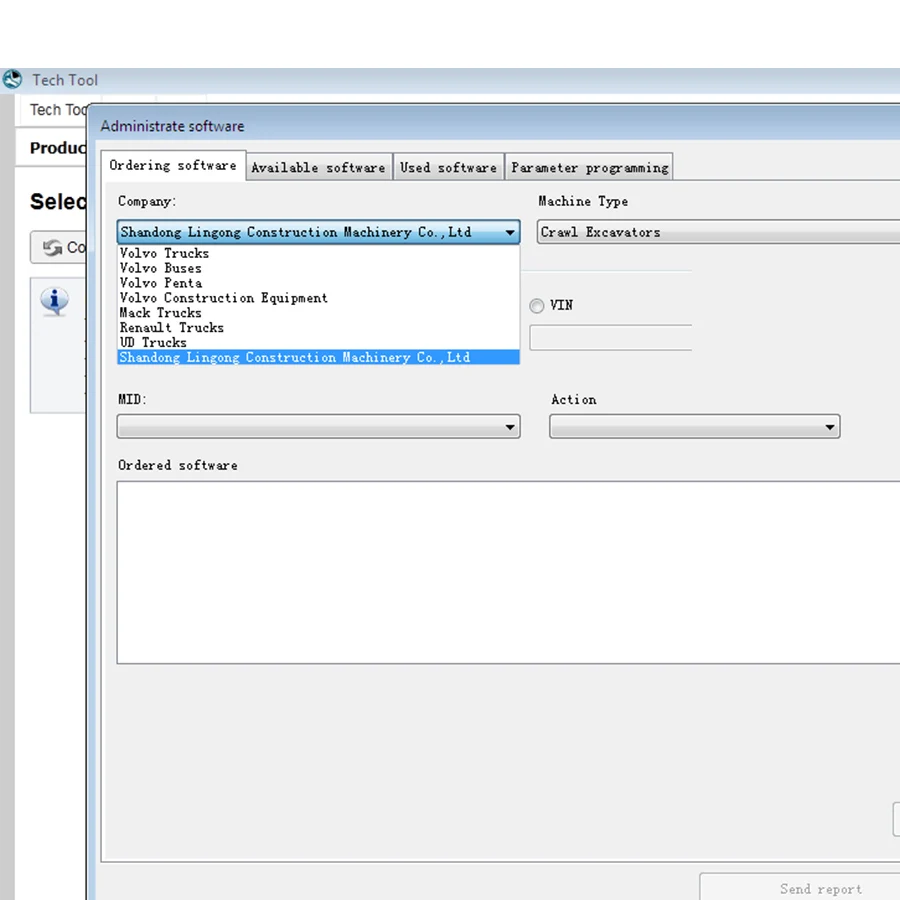Click inside the VIN input field
This screenshot has height=900, width=900.
[610, 337]
